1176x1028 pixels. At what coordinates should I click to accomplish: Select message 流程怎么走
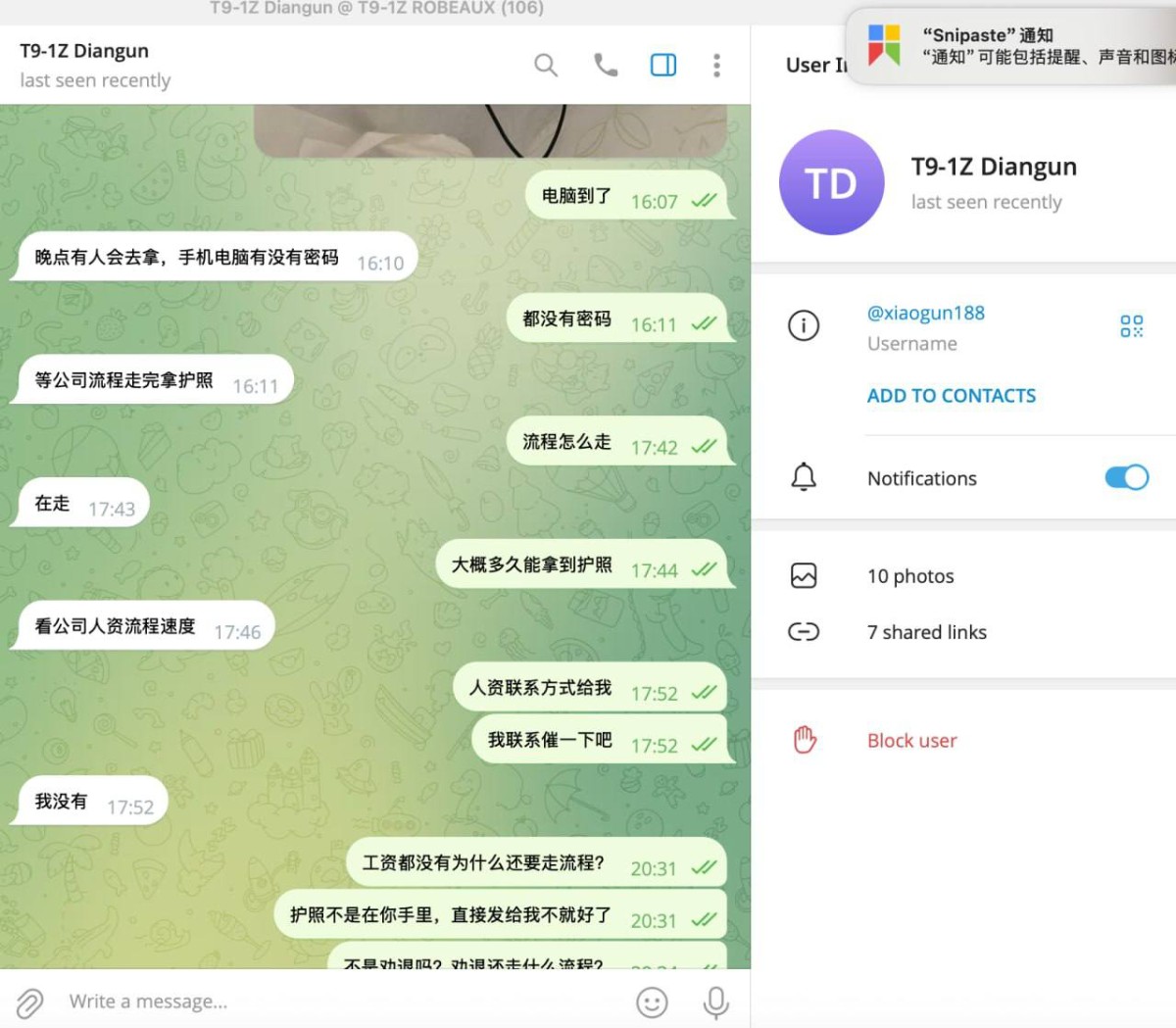[x=620, y=442]
